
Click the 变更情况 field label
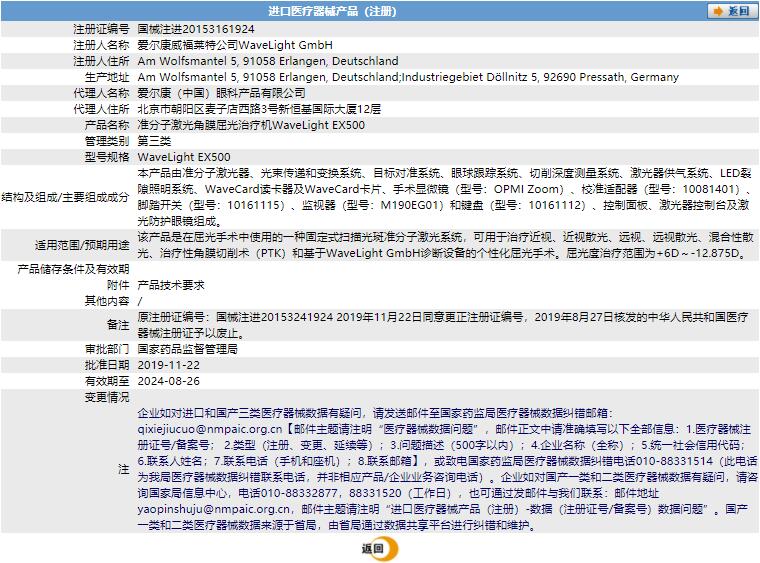coord(107,397)
